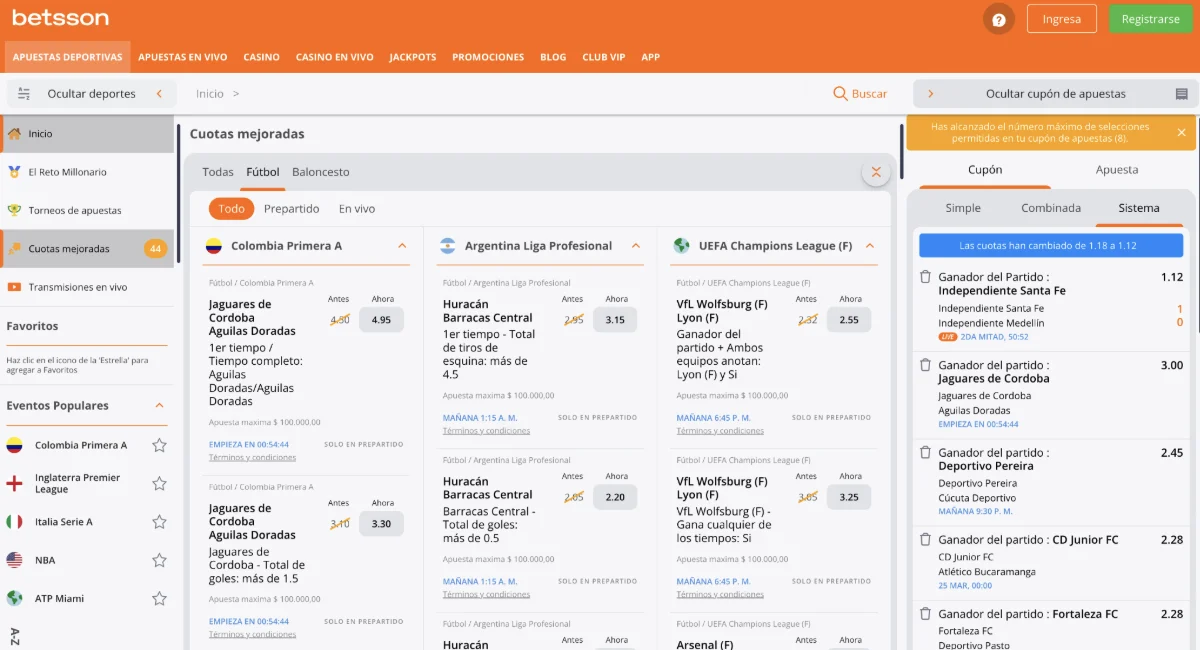The image size is (1200, 650).
Task: Select 3.25 odds Wolfsburg wins any half
Action: [x=849, y=497]
